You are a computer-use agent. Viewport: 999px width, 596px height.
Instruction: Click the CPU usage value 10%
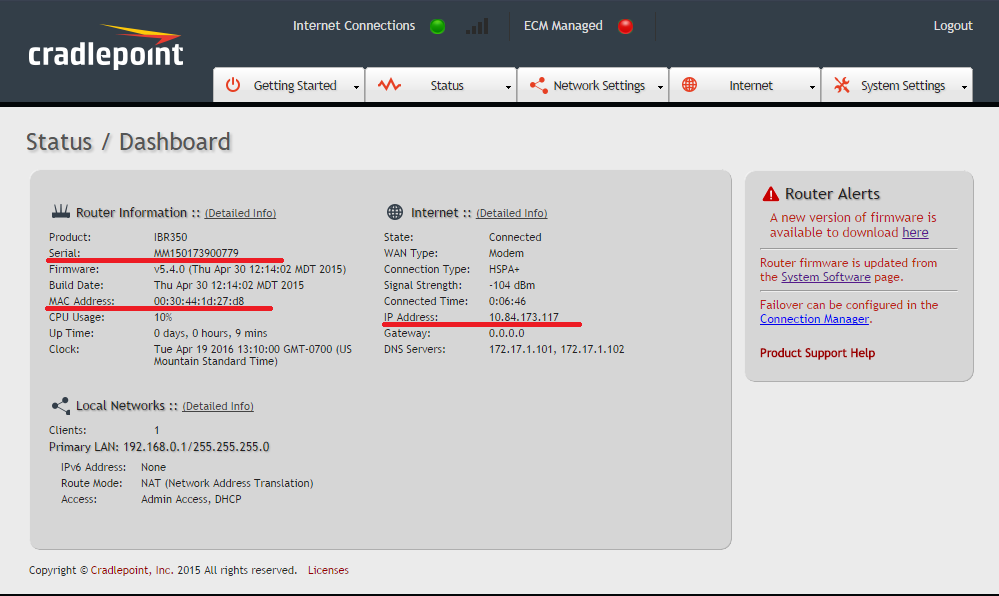[x=163, y=317]
